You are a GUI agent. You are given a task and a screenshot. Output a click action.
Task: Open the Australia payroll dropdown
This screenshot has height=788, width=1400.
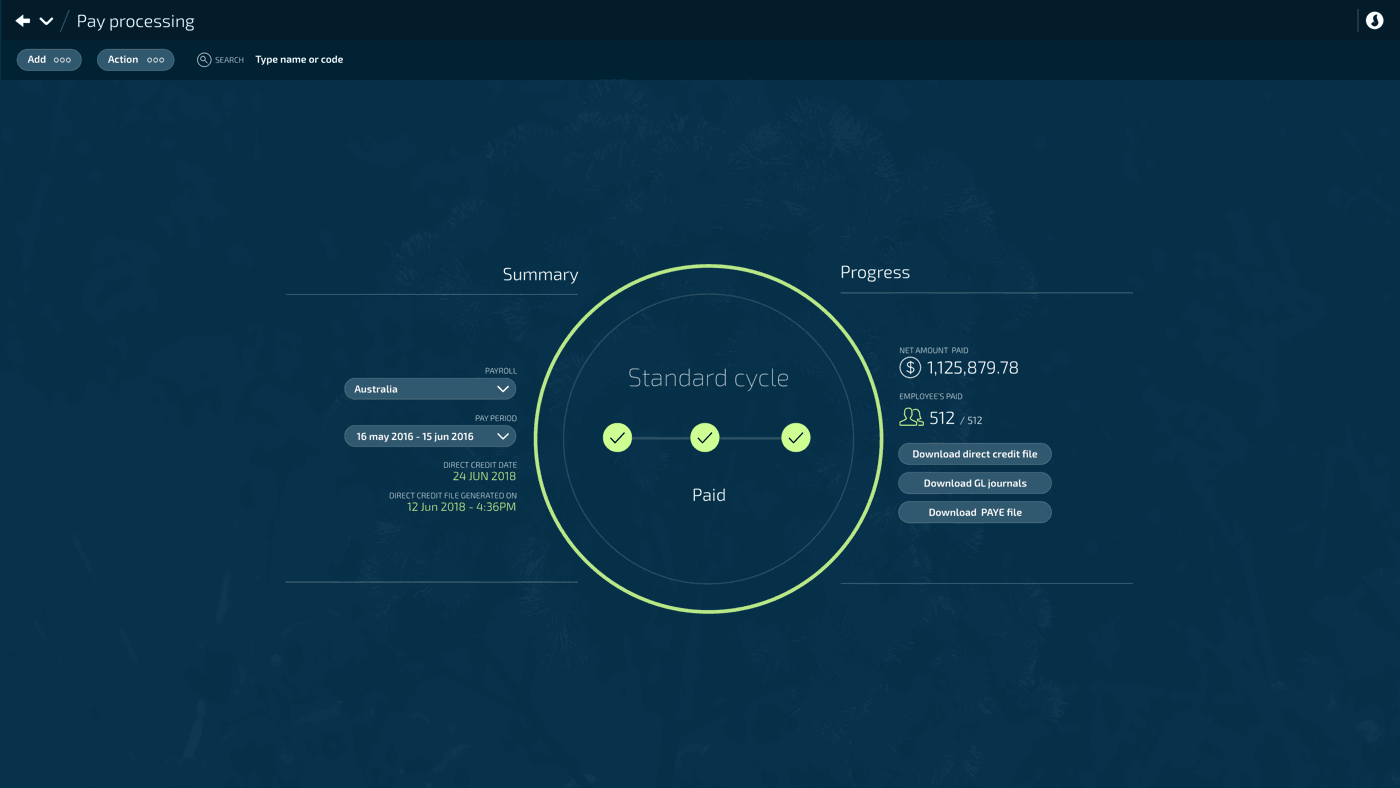click(x=430, y=389)
